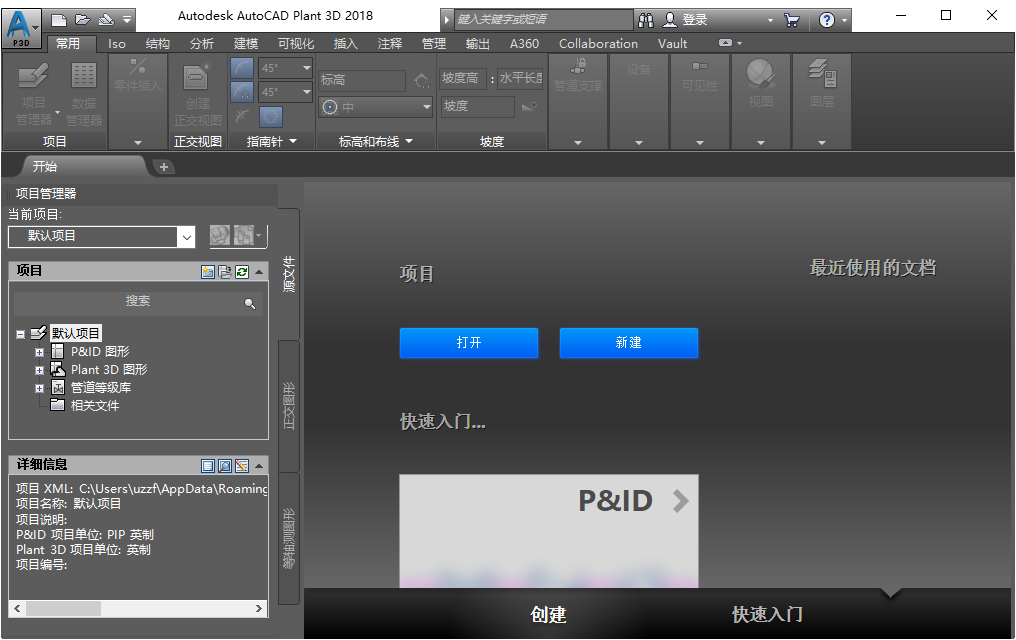Click the blue 打开 project button
Image resolution: width=1016 pixels, height=640 pixels.
[469, 343]
